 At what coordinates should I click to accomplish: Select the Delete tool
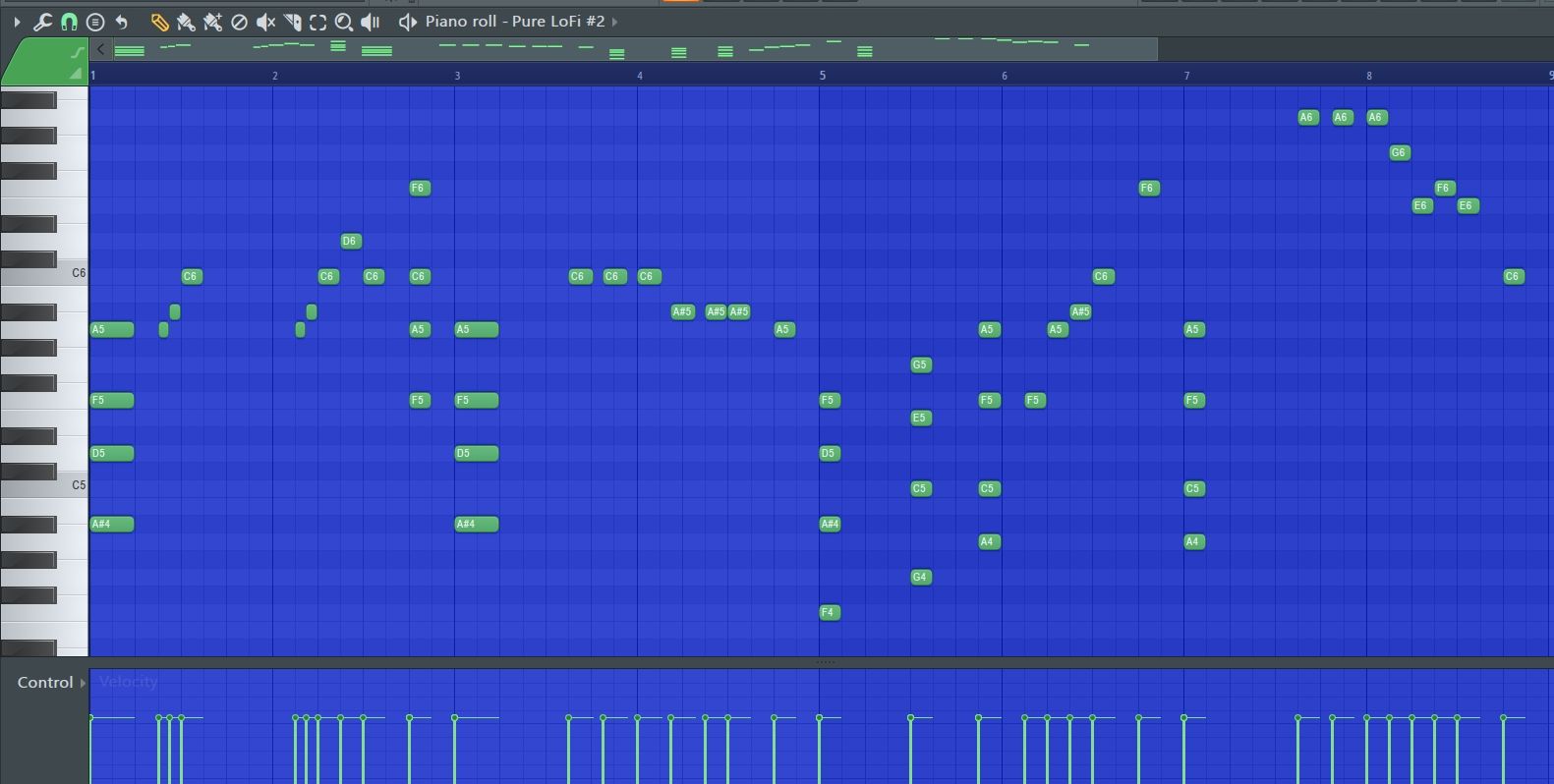coord(239,22)
